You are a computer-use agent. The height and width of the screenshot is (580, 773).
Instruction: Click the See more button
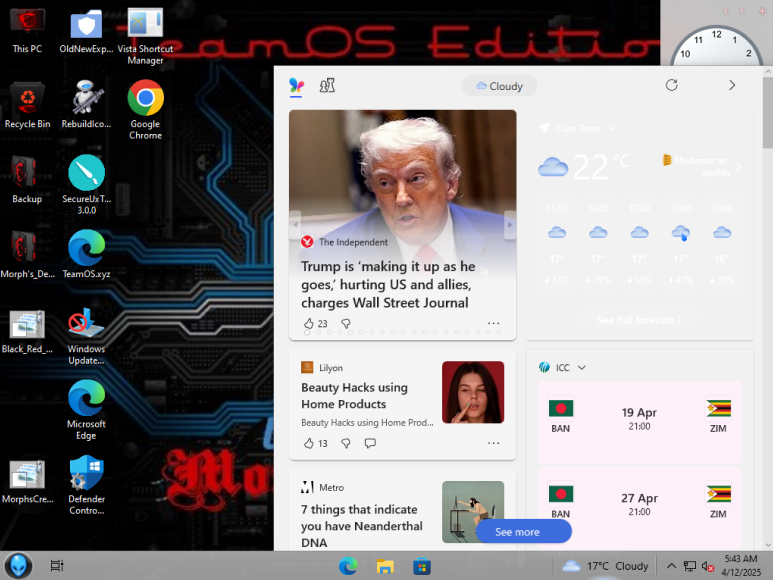coord(524,532)
